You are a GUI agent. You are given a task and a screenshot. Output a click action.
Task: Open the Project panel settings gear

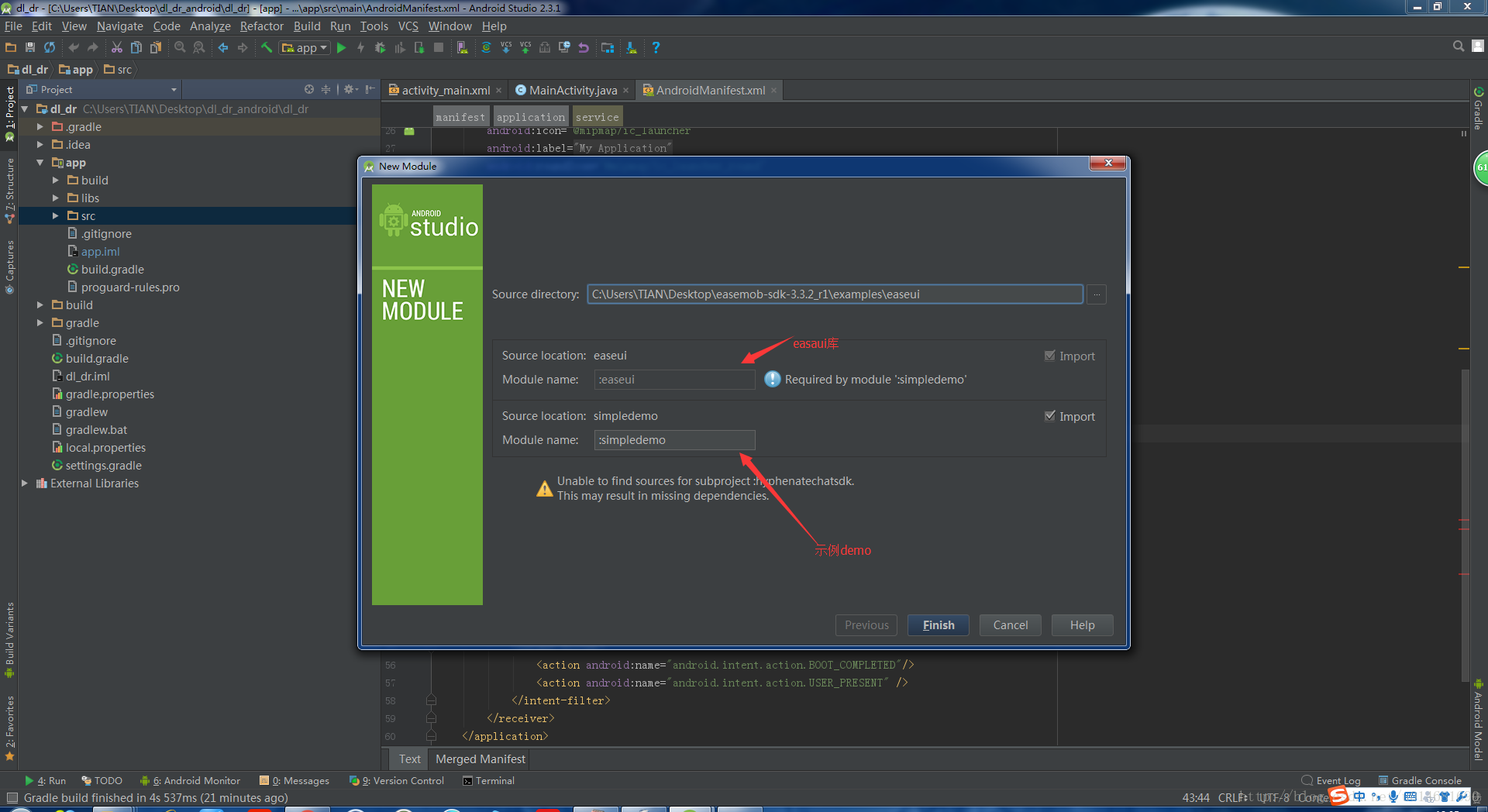350,89
